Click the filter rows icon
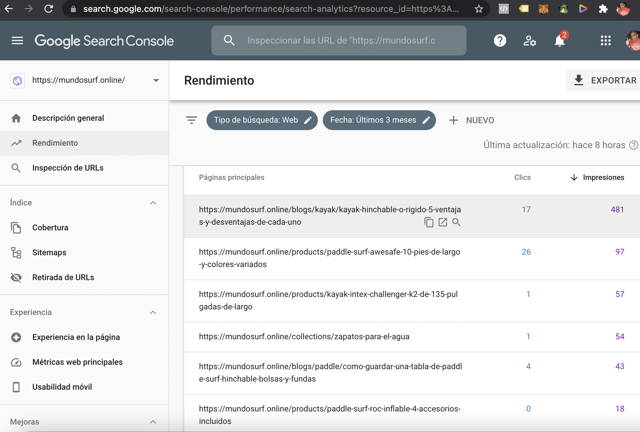 (x=191, y=120)
